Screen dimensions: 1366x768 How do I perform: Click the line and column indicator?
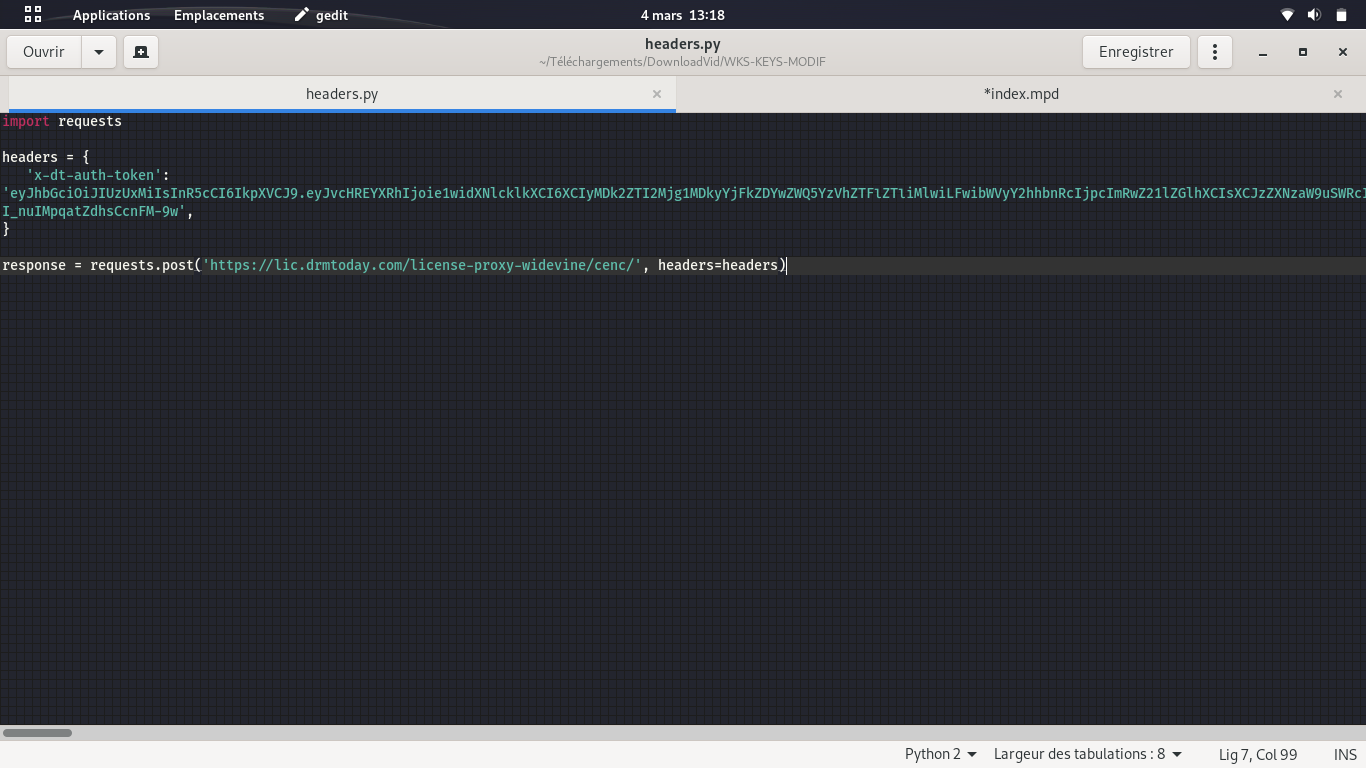coord(1258,754)
